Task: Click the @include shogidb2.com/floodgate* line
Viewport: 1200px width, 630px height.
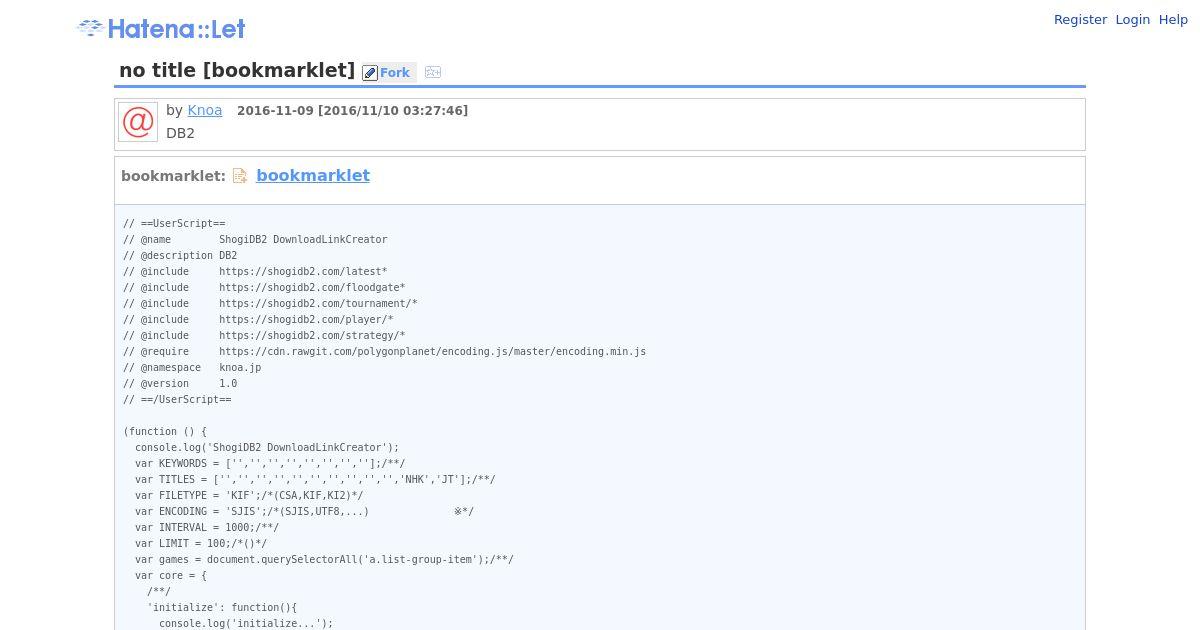Action: click(264, 288)
